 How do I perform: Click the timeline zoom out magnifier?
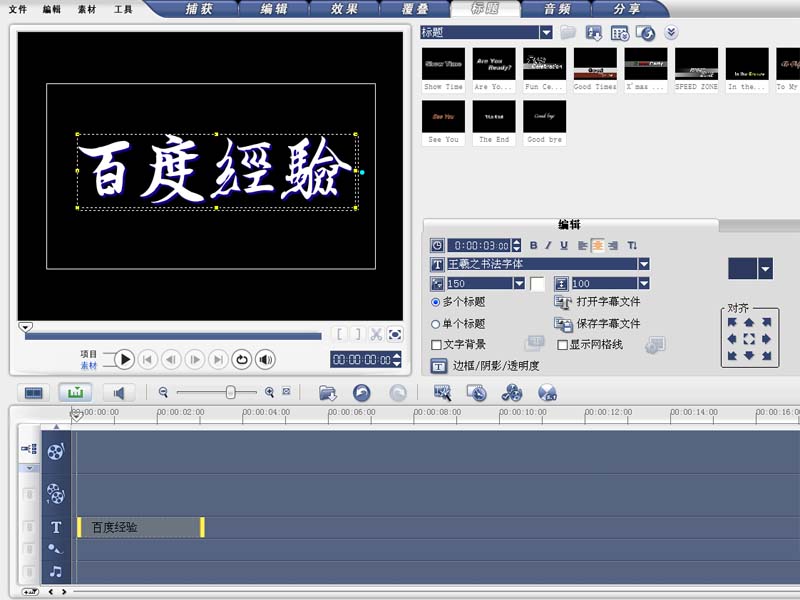(x=163, y=392)
